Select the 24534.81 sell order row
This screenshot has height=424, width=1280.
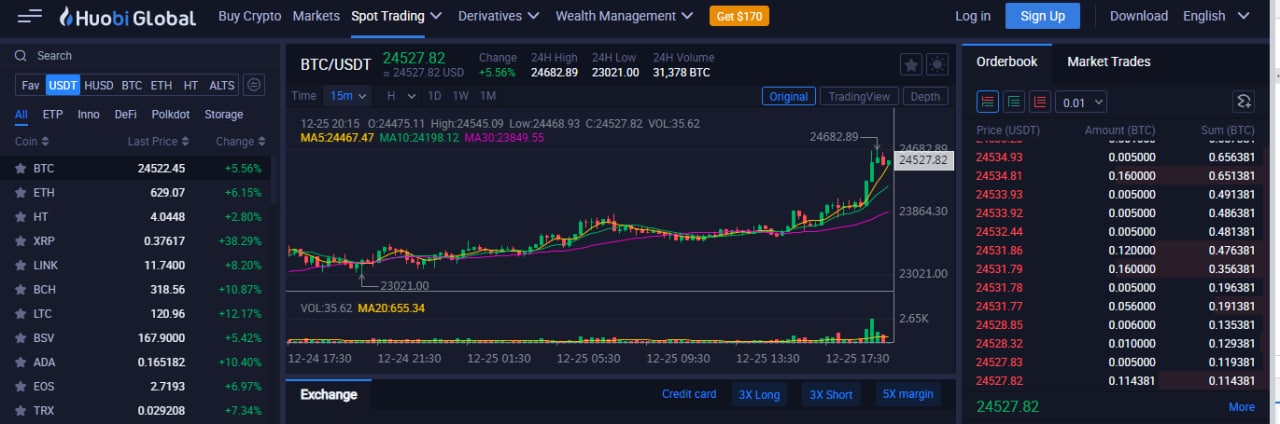click(1115, 176)
